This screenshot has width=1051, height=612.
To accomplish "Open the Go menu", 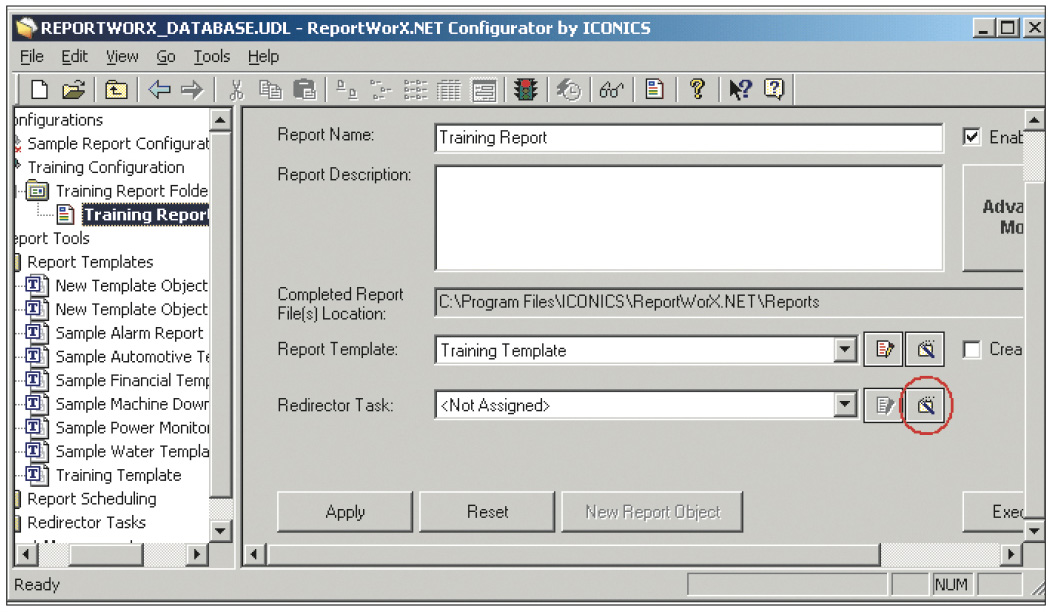I will coord(166,57).
